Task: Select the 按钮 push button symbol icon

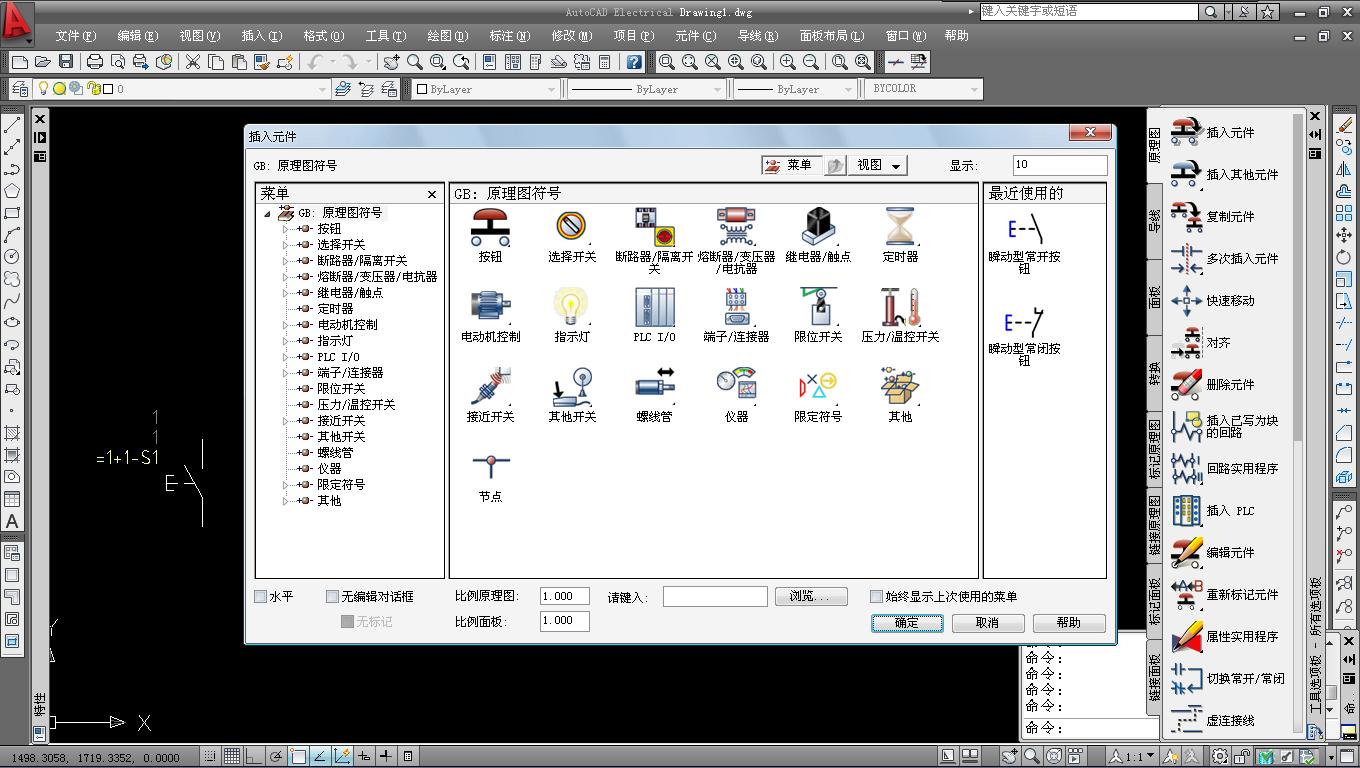Action: [490, 228]
